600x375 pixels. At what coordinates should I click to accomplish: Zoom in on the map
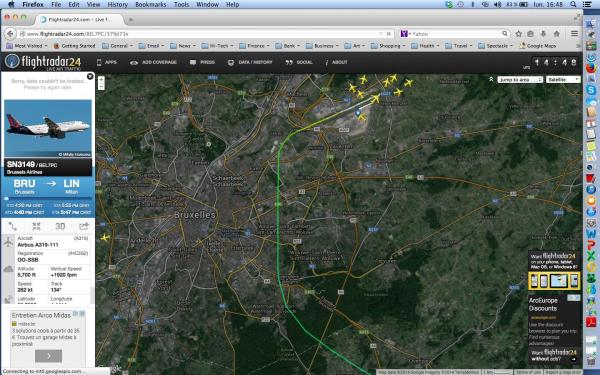[101, 80]
